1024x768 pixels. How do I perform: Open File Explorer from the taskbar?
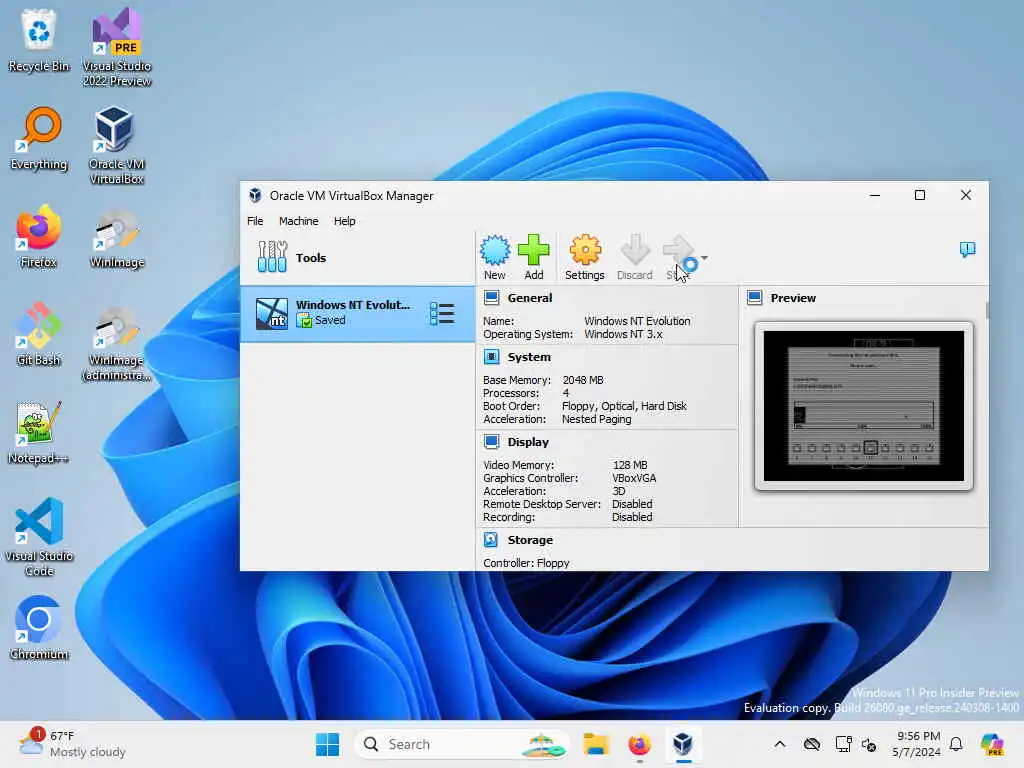coord(596,744)
